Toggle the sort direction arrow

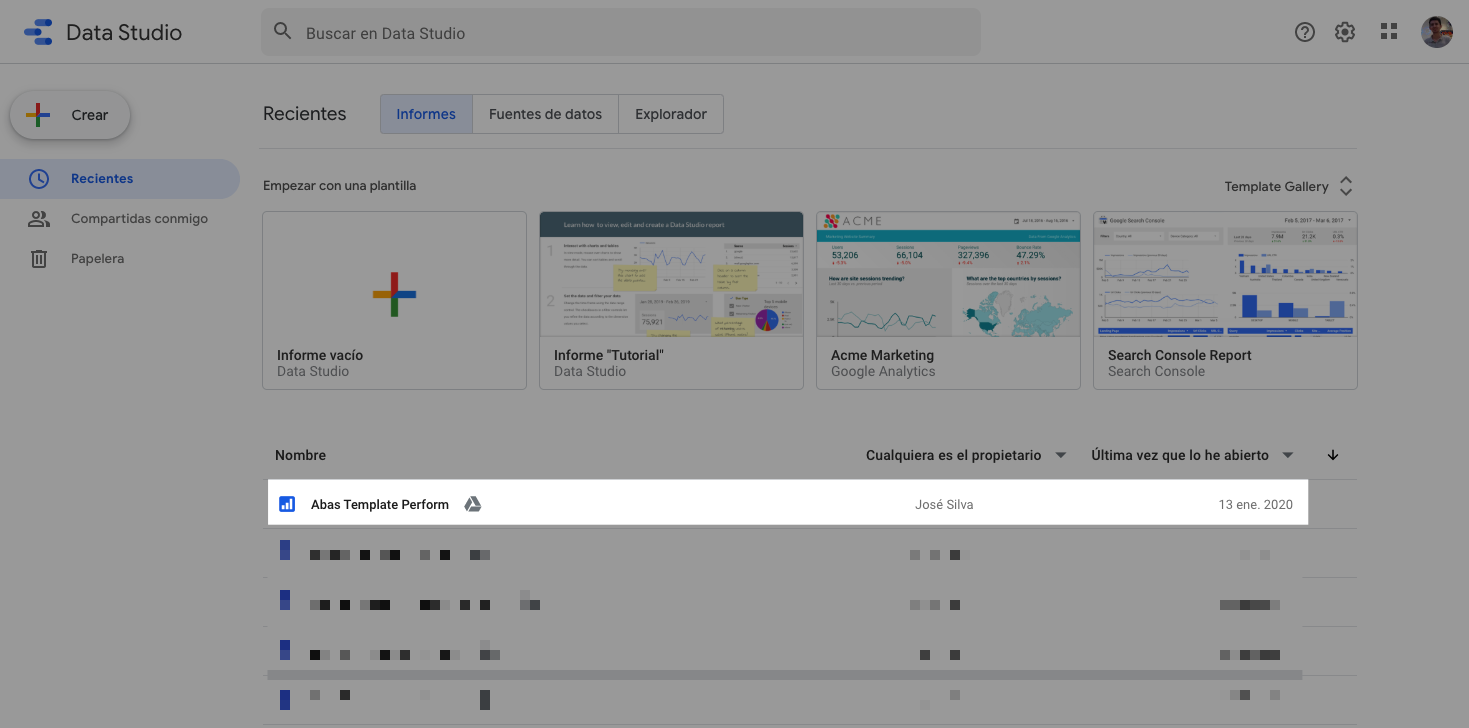click(x=1333, y=455)
